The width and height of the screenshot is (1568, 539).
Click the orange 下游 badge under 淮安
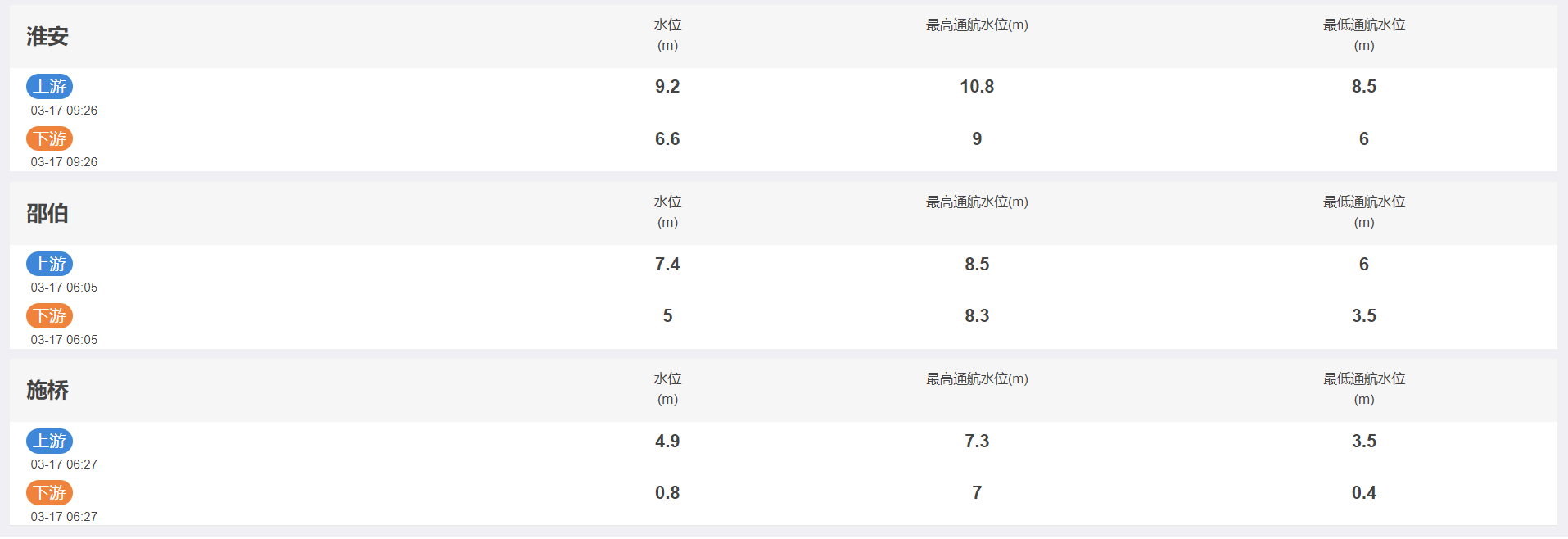[x=49, y=138]
